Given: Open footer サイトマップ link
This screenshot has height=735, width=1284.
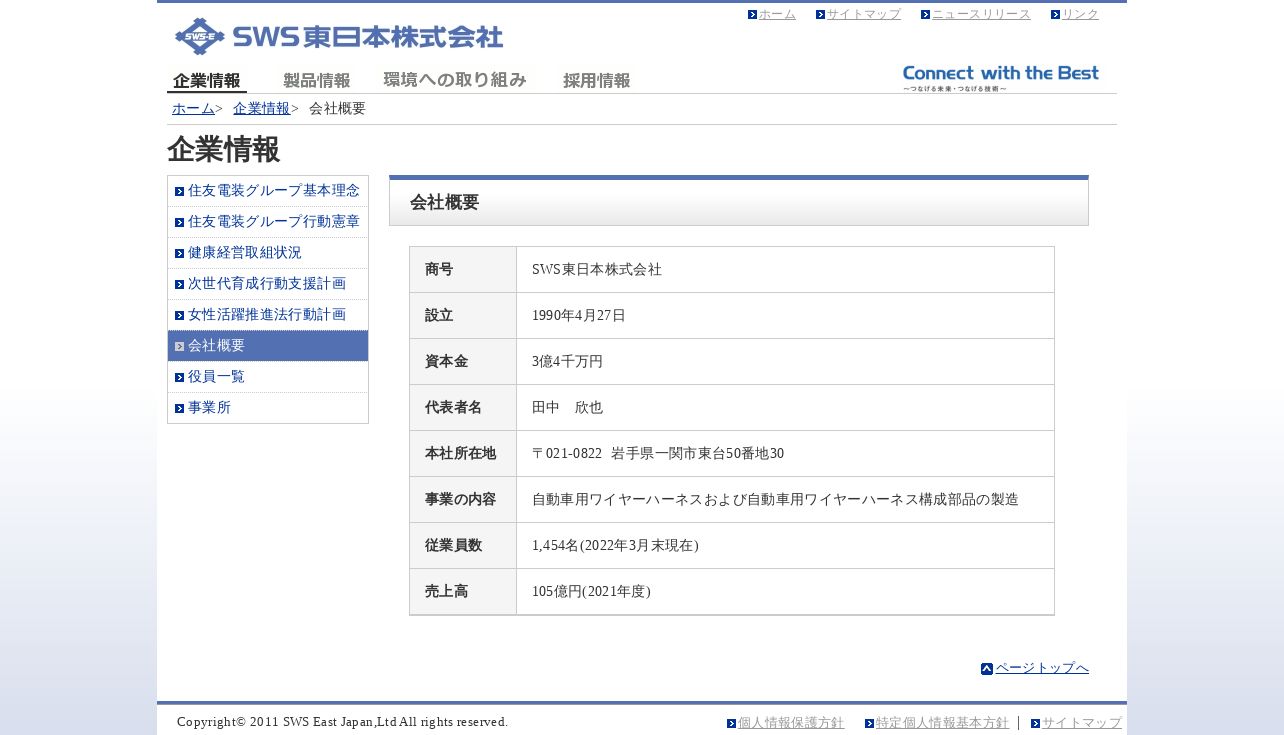Looking at the screenshot, I should (1082, 722).
